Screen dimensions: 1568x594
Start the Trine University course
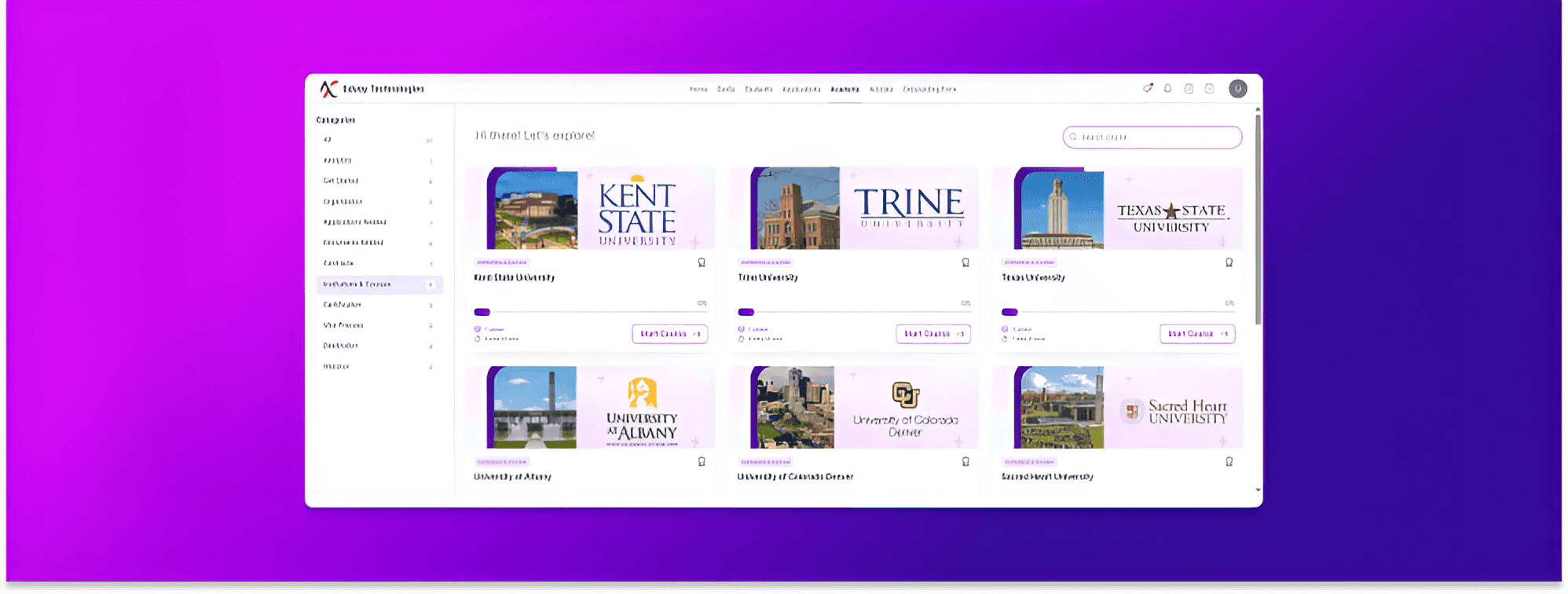coord(933,334)
